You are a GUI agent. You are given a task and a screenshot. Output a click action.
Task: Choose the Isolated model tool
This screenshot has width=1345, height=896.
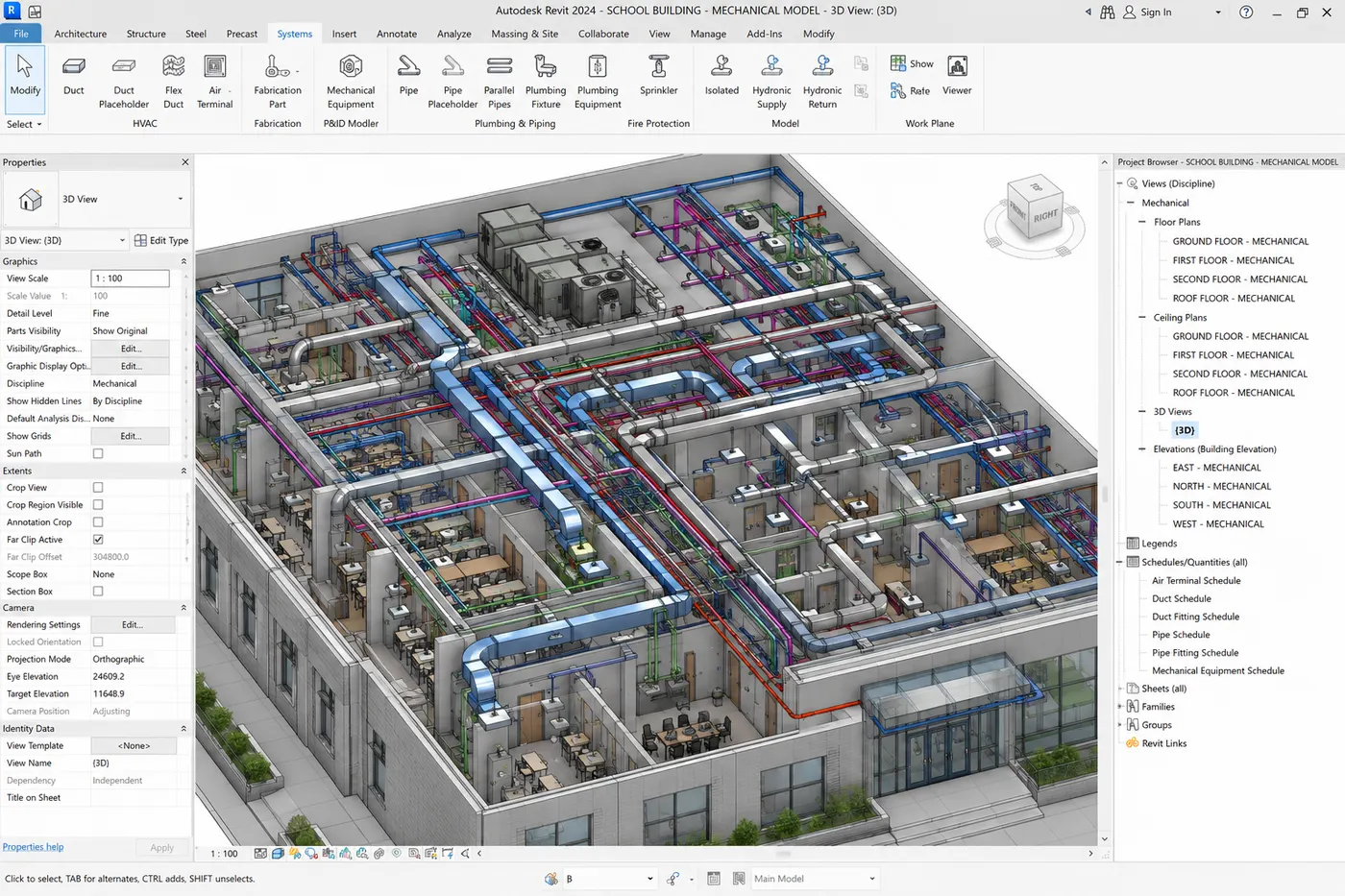(x=721, y=76)
